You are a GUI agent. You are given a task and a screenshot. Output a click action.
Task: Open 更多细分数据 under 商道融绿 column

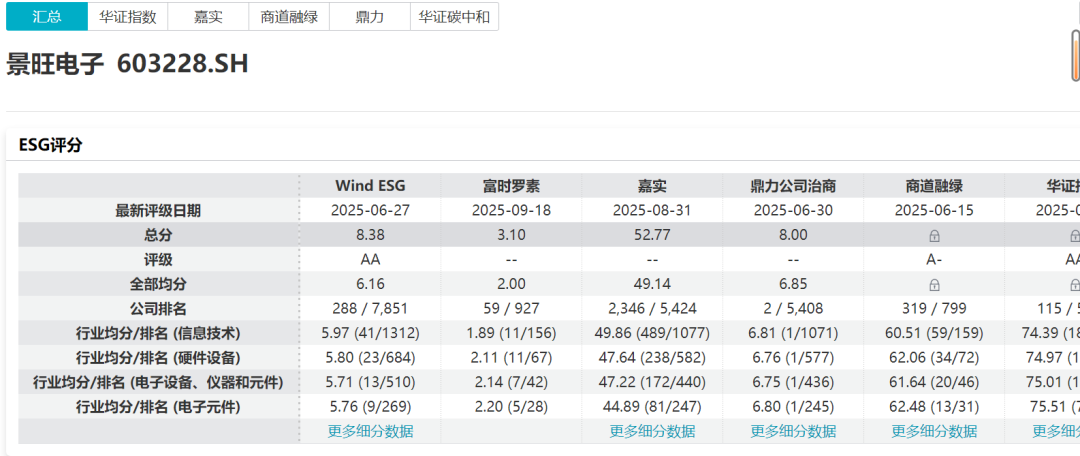[x=934, y=432]
